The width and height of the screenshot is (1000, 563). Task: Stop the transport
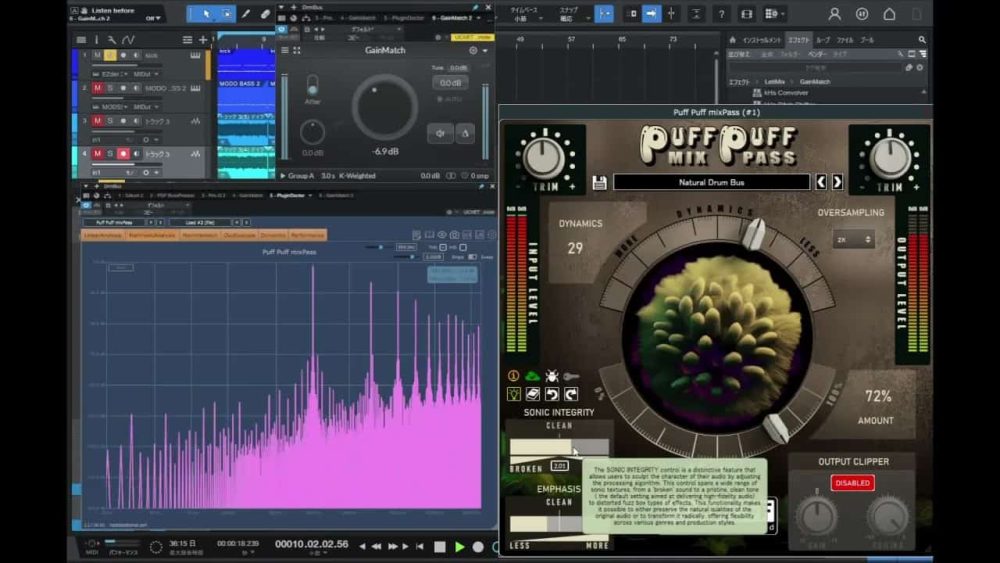439,546
